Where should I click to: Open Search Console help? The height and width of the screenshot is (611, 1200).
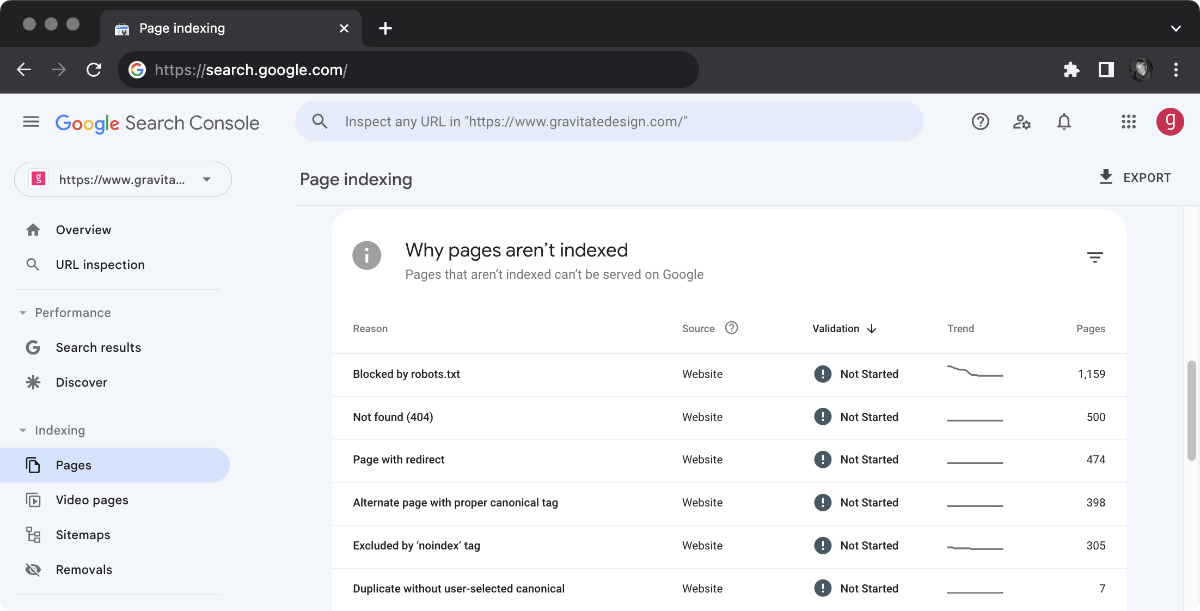(980, 121)
